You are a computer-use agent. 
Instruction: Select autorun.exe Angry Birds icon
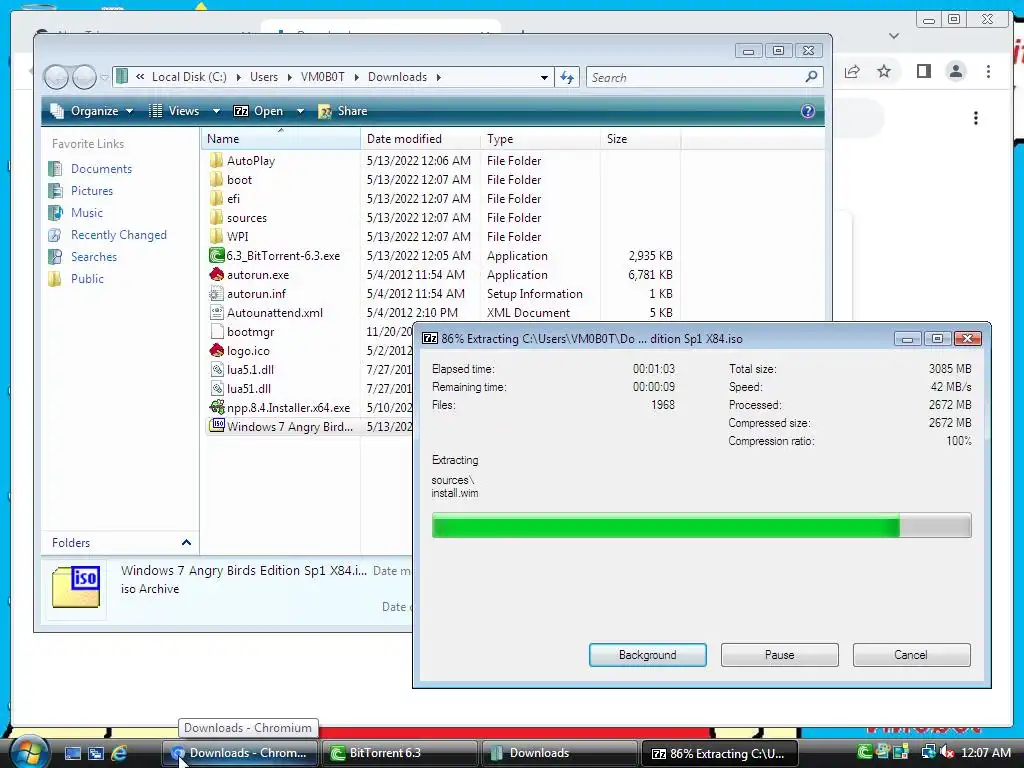pos(217,275)
